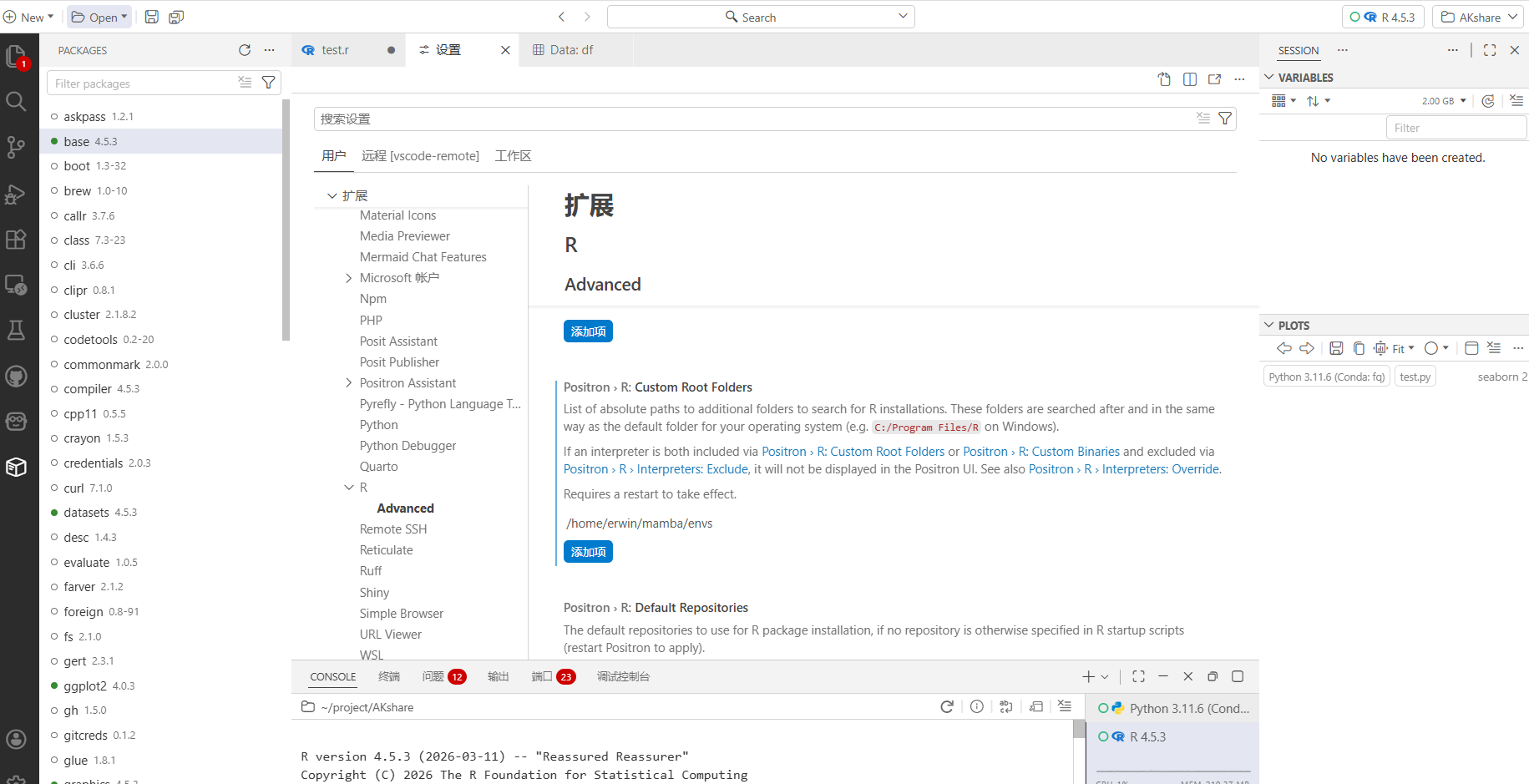The image size is (1529, 784).
Task: Toggle the datasets package loaded dot
Action: pos(54,513)
